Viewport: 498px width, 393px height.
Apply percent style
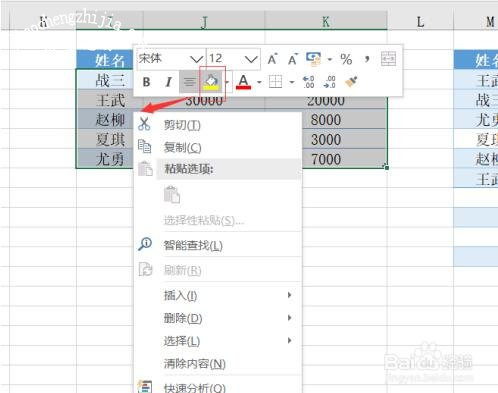click(346, 59)
